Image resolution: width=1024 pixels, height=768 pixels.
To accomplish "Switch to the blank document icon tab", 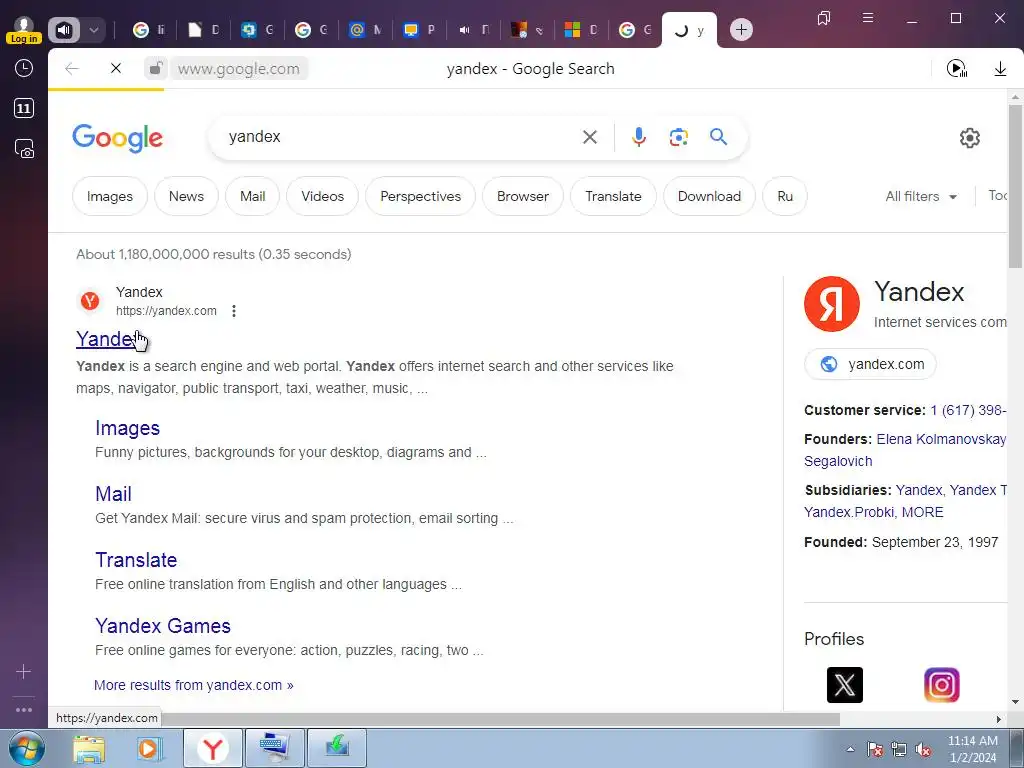I will point(203,30).
